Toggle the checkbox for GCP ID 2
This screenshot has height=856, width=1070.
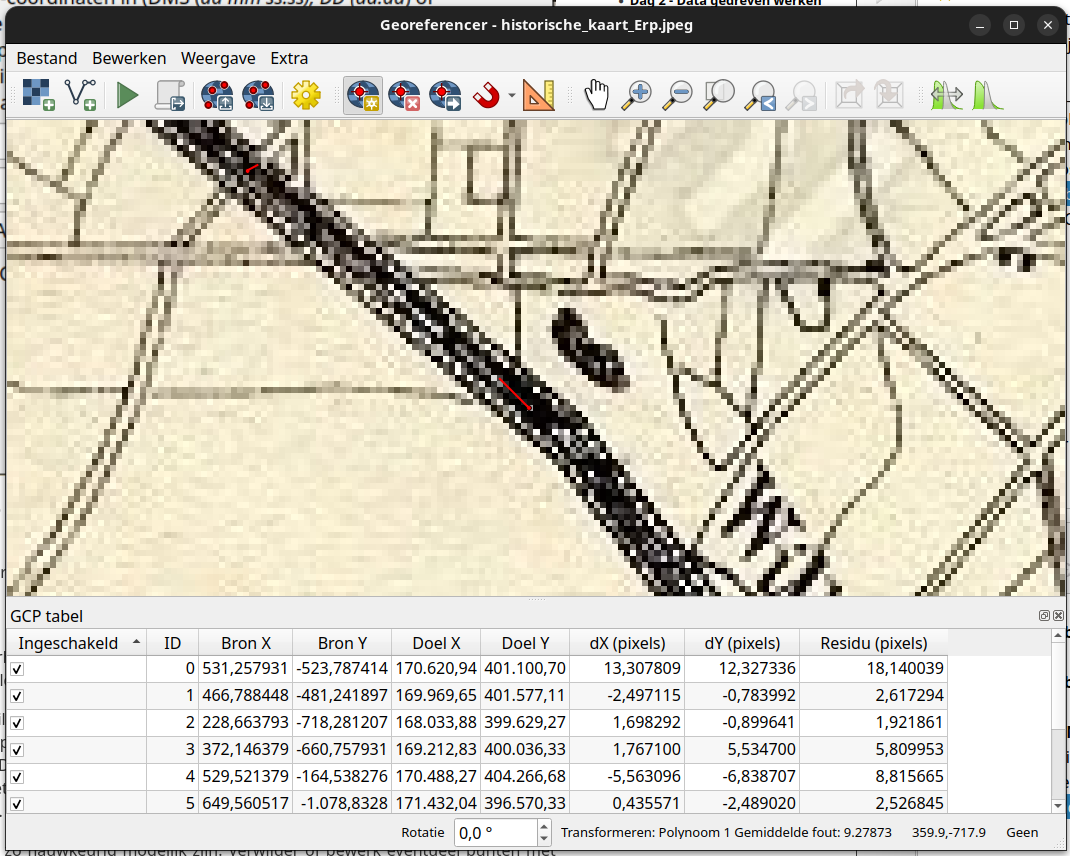[x=17, y=723]
